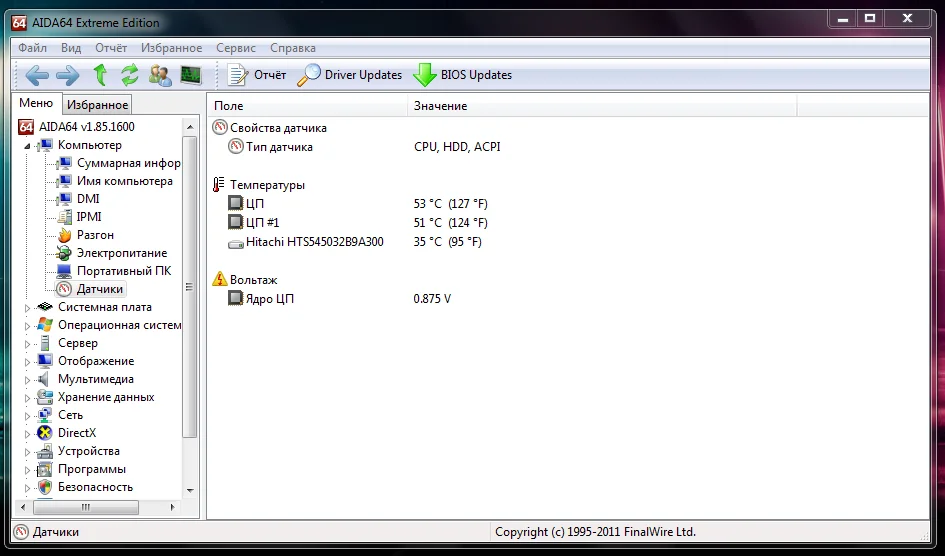Open the Вид menu
Viewport: 945px width, 556px height.
(71, 48)
